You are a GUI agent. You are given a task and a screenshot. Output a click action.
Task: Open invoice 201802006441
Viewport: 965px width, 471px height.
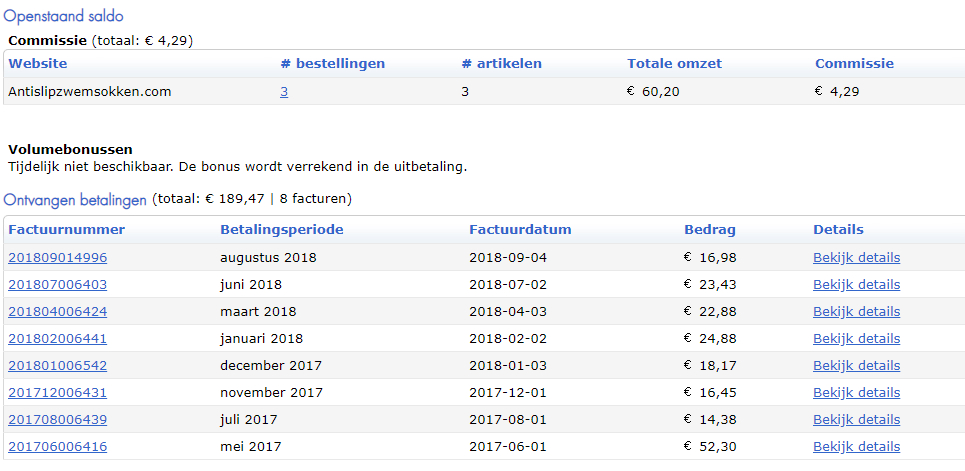coord(57,339)
